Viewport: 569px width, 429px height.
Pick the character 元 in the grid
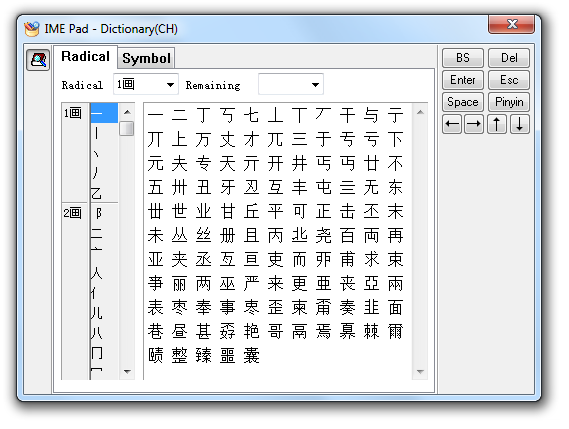coord(156,164)
